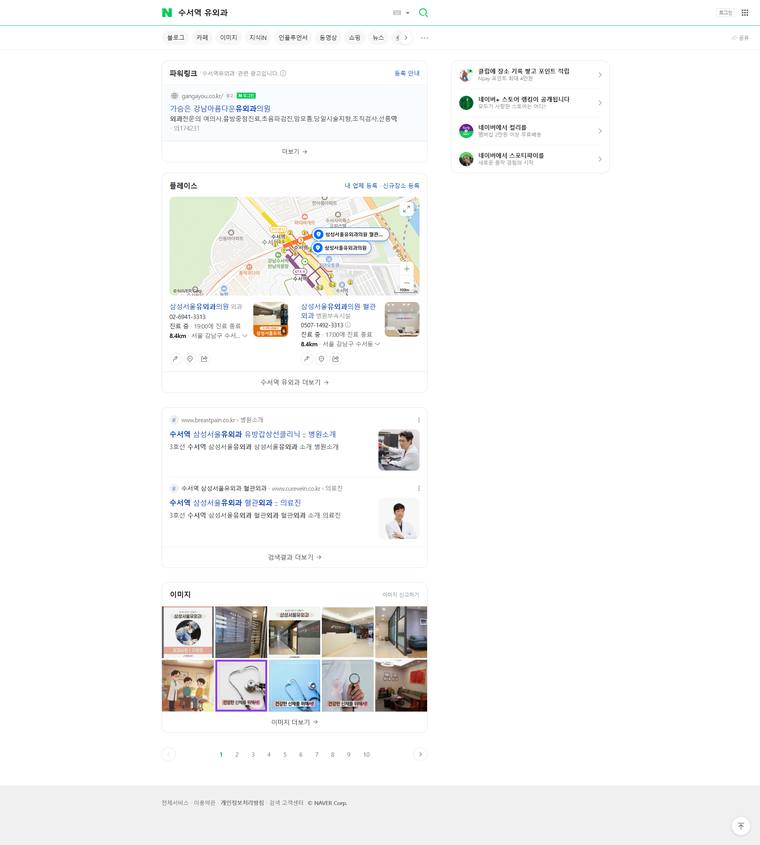Image resolution: width=760 pixels, height=845 pixels.
Task: Click the 삼성서울유외과의원 혈관 map marker label
Action: pyautogui.click(x=350, y=234)
